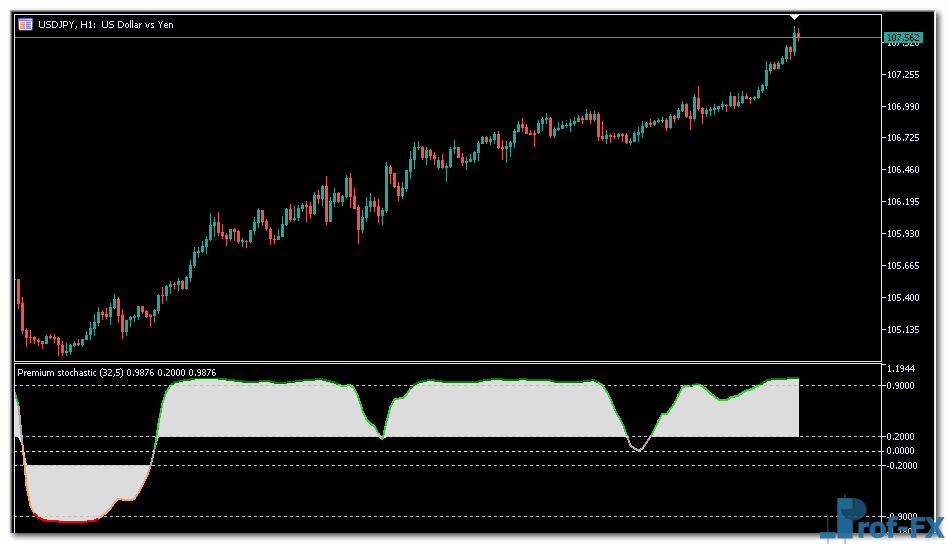The height and width of the screenshot is (544, 947).
Task: Select the 0.9000 indicator level label
Action: pyautogui.click(x=903, y=386)
